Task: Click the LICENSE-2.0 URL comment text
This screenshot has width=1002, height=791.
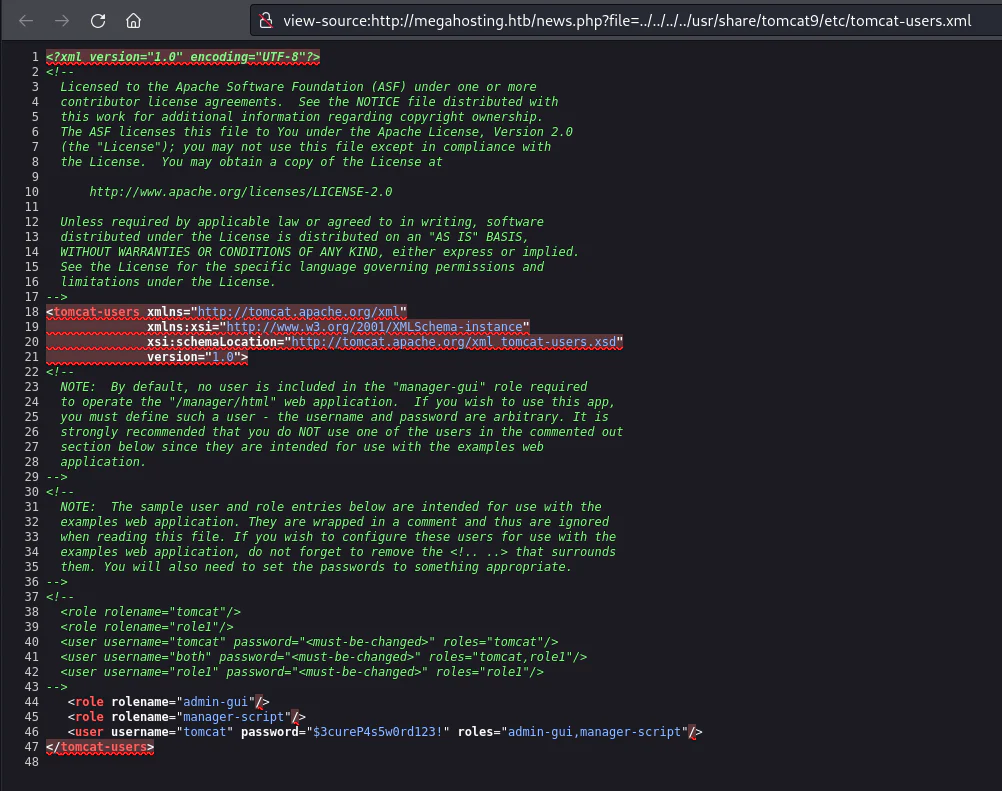Action: (x=241, y=192)
